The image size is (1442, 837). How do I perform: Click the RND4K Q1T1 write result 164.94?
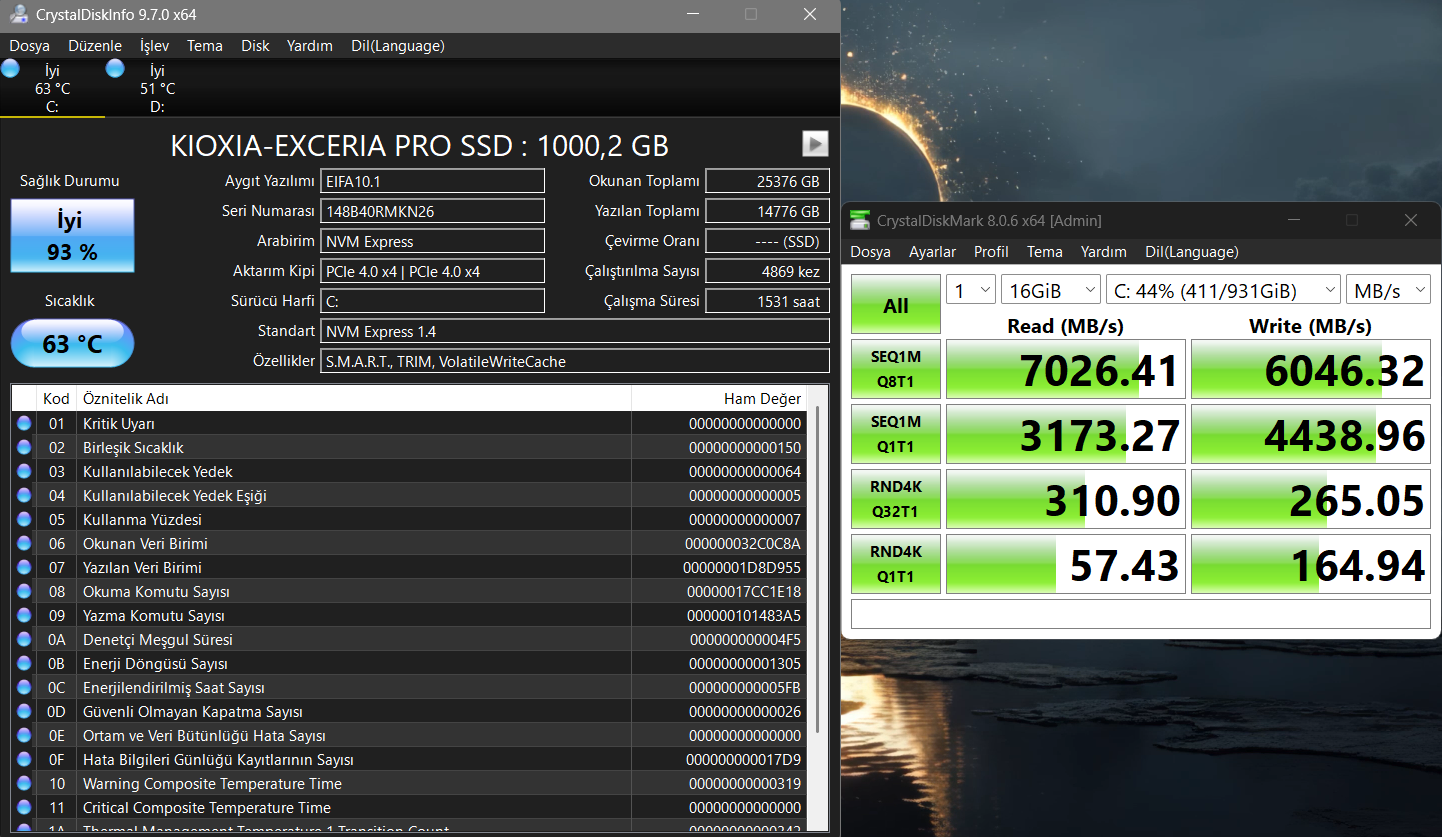[1311, 564]
